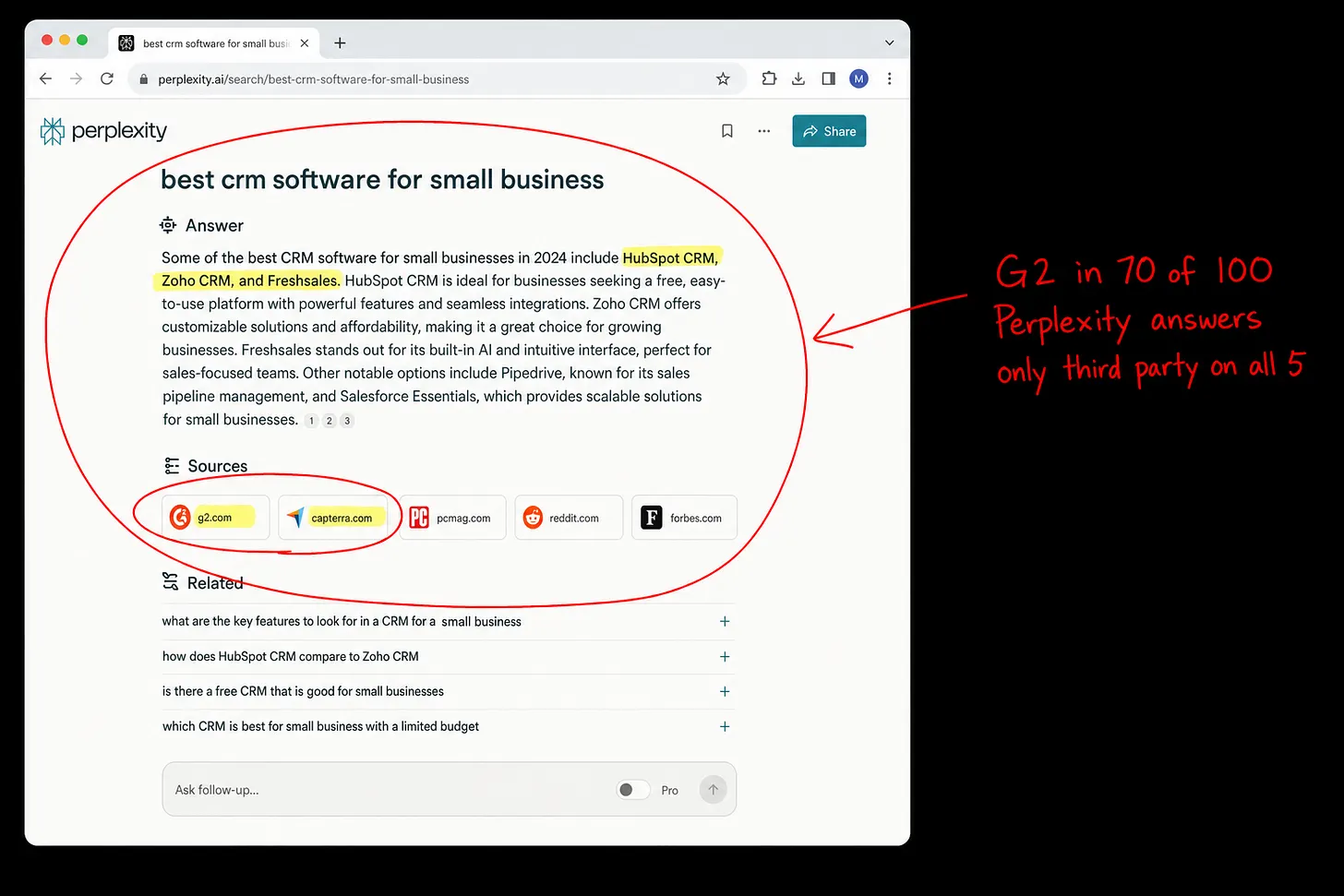Open the profile avatar M
Viewport: 1344px width, 896px height.
858,78
